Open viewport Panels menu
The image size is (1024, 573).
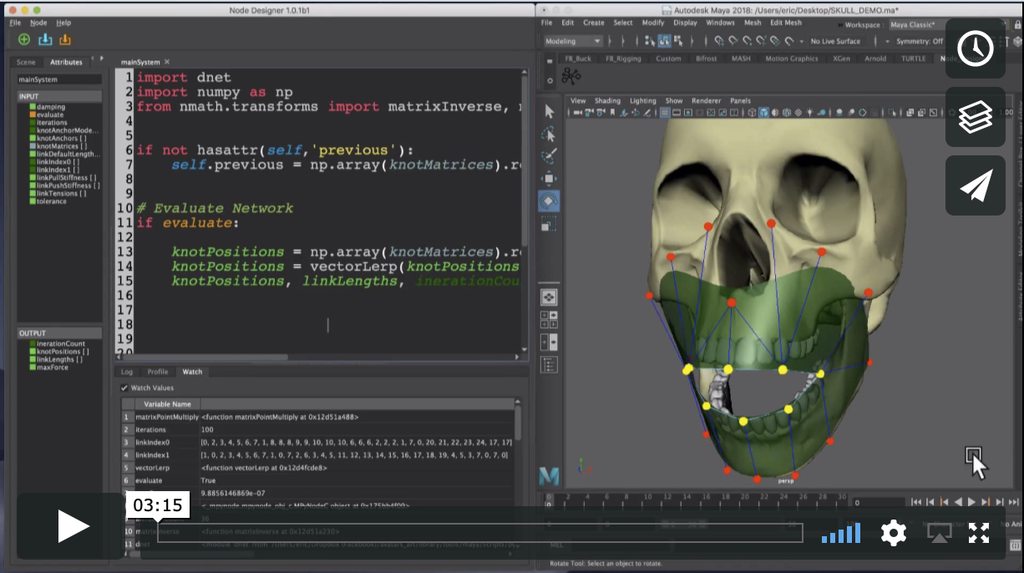(740, 101)
